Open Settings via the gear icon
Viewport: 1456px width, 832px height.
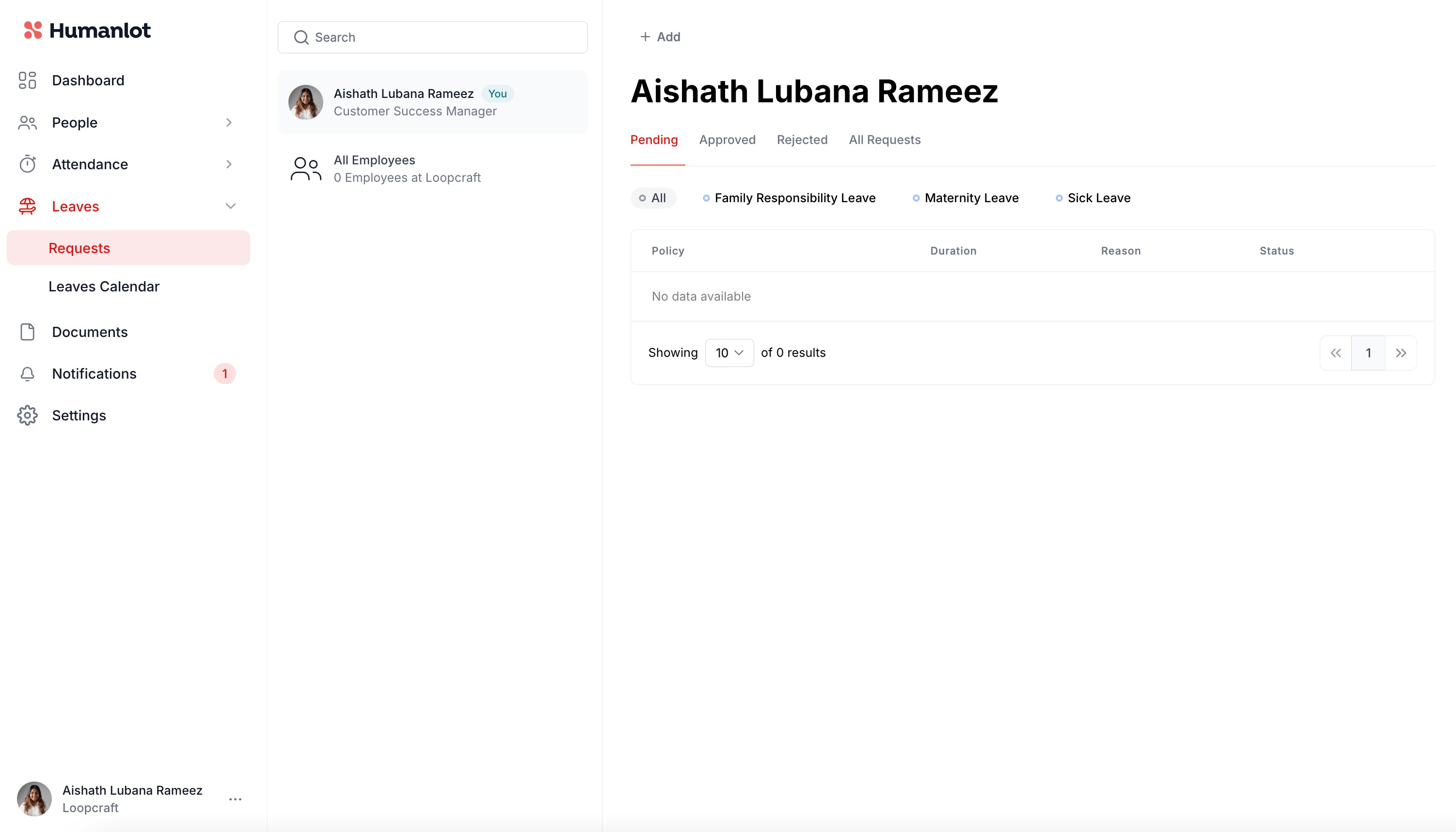[x=27, y=416]
